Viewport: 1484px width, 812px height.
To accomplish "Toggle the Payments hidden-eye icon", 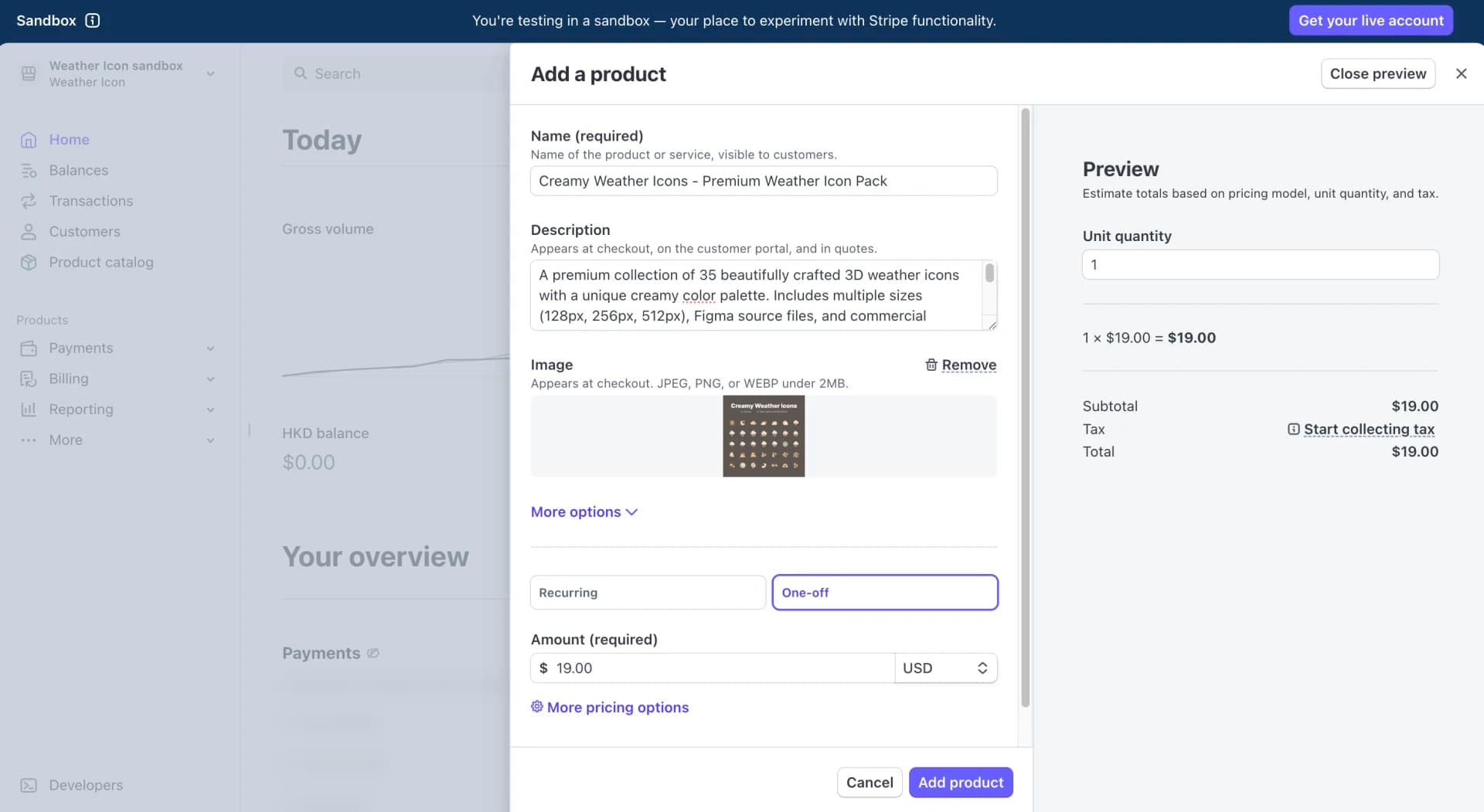I will point(373,653).
